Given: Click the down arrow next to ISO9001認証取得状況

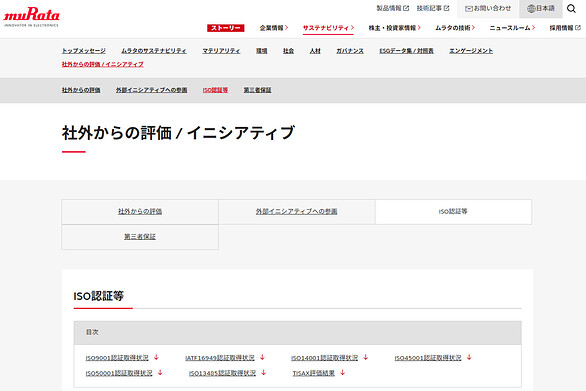Looking at the screenshot, I should coord(156,357).
